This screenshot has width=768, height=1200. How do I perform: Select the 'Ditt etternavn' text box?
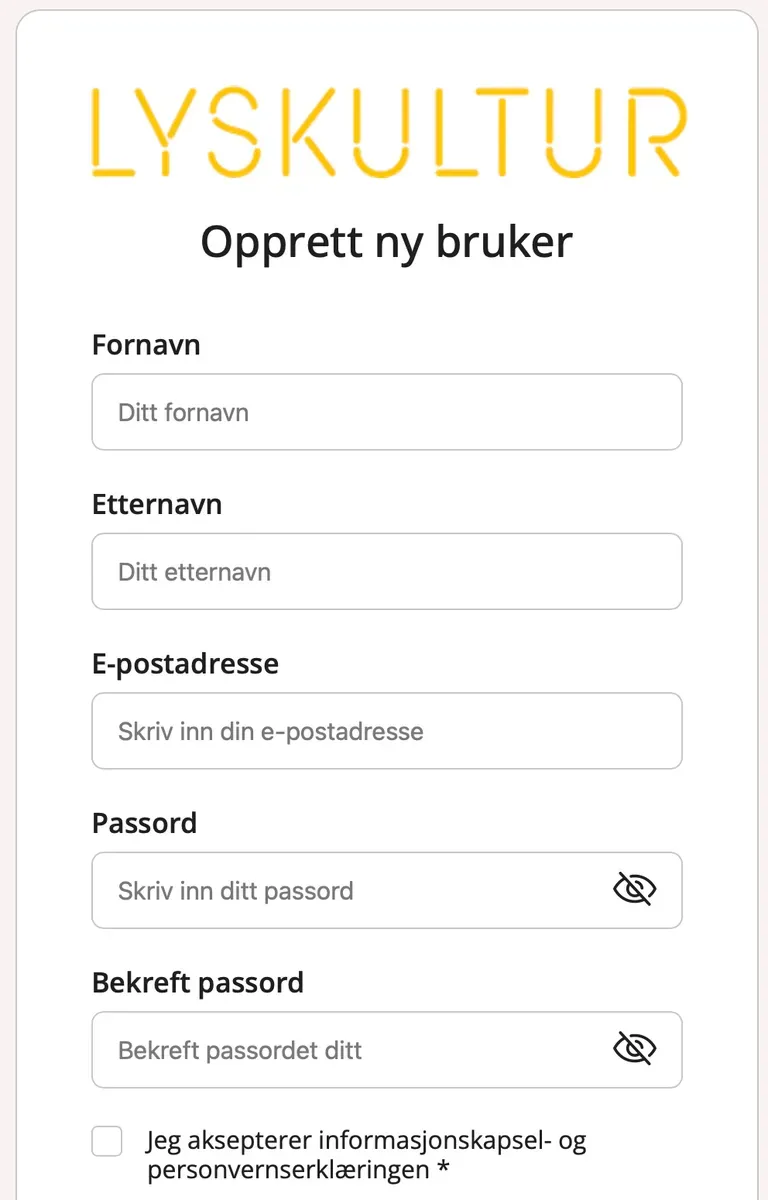tap(387, 572)
